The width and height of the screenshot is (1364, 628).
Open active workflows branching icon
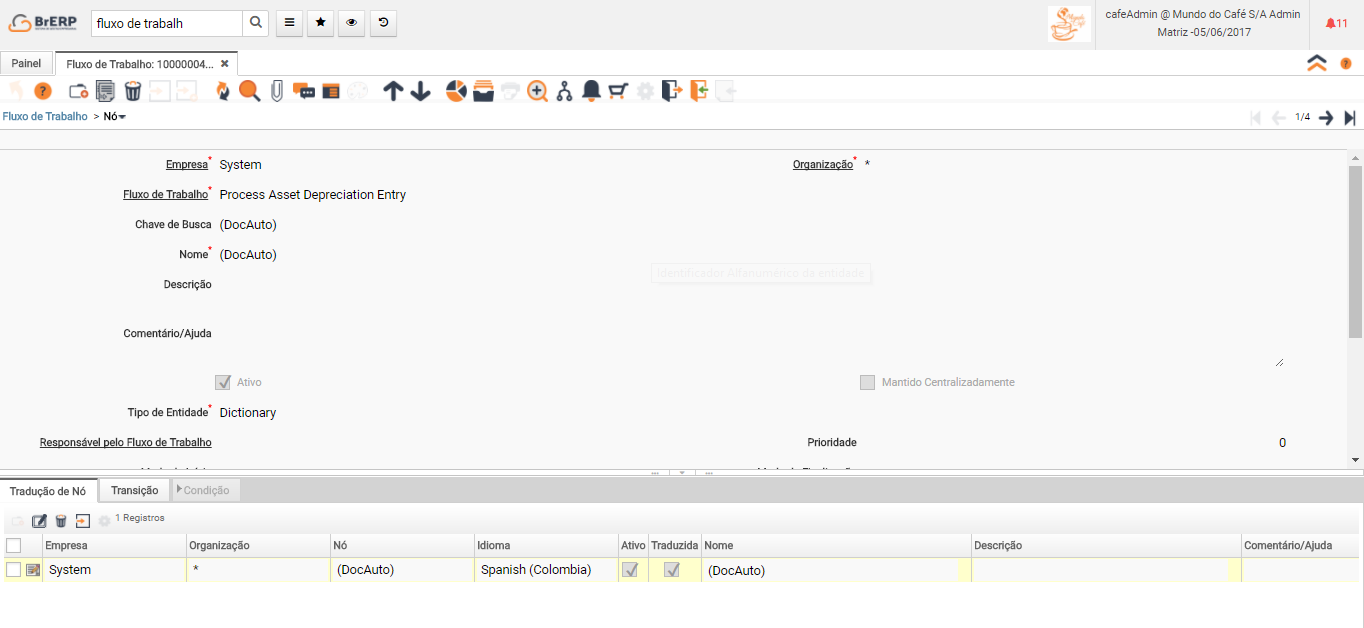[x=565, y=91]
